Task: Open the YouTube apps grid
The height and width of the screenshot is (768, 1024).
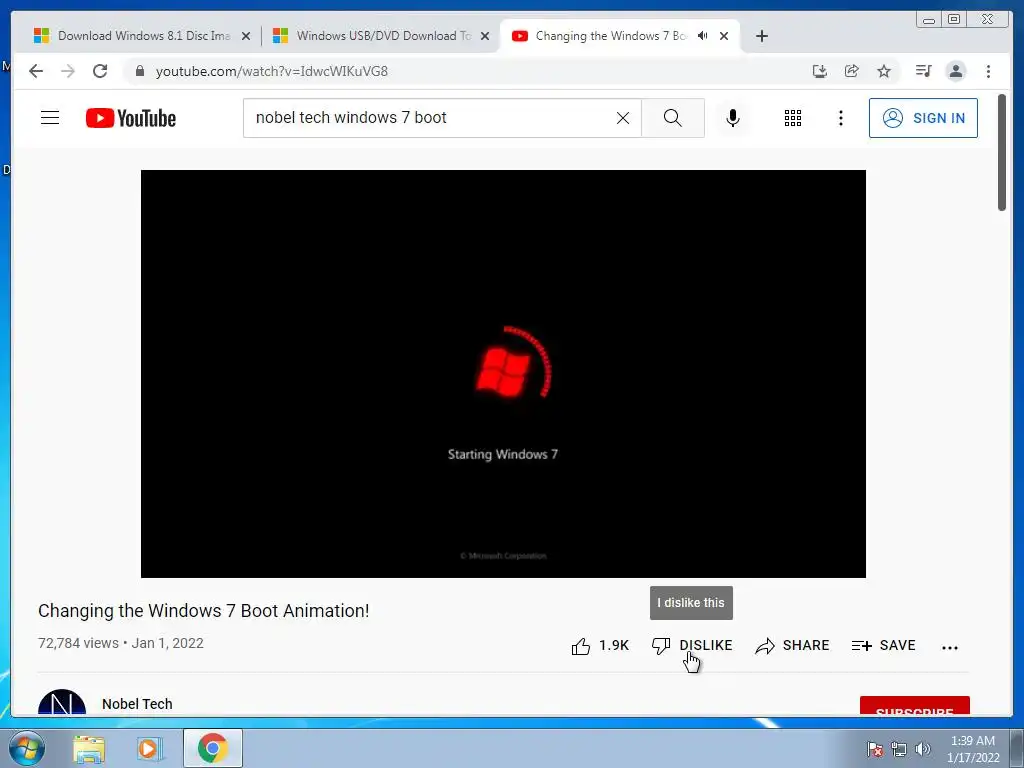Action: (793, 118)
